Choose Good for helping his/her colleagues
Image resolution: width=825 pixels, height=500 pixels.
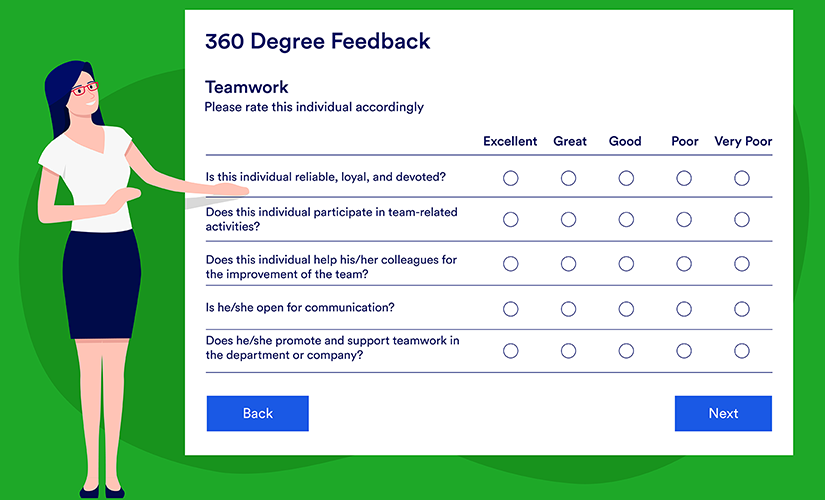[626, 264]
